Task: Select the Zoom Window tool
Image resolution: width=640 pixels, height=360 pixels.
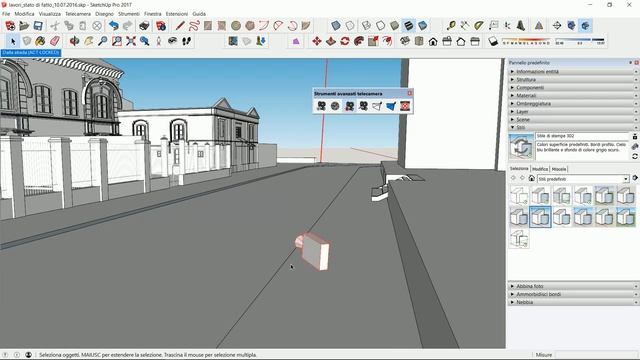Action: pos(117,41)
